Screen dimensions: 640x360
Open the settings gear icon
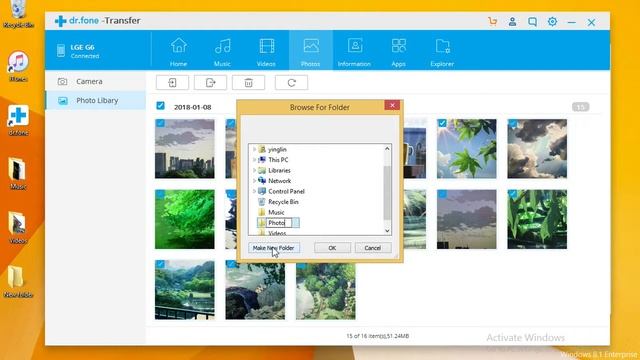[552, 22]
